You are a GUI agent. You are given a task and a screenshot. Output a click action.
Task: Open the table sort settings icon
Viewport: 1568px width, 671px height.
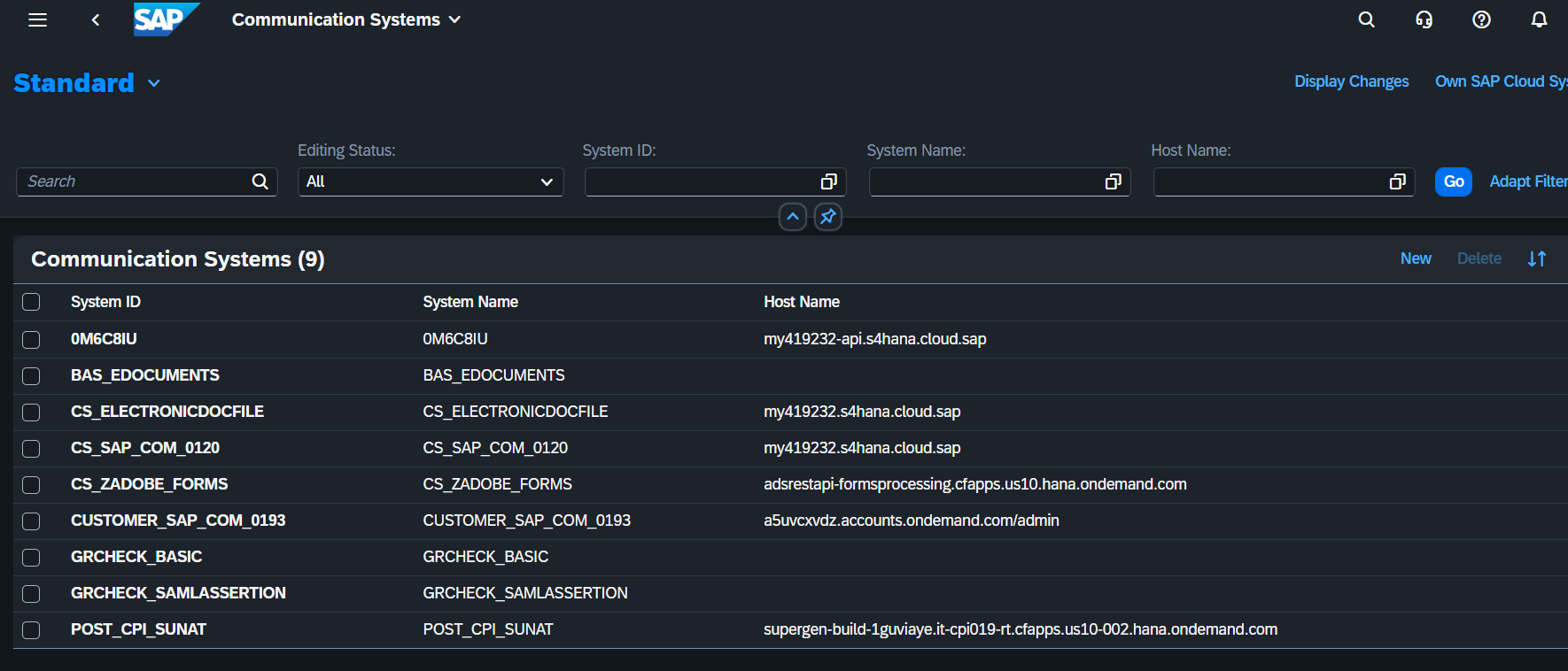1537,258
